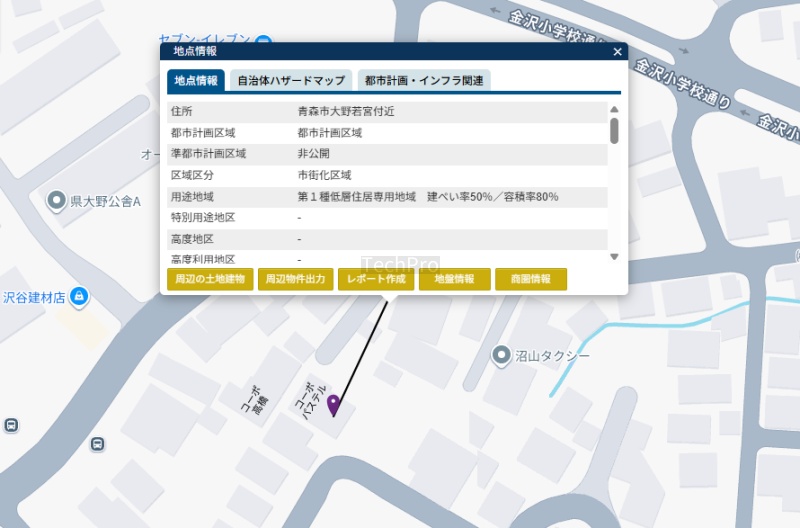Click the purple location pin marker

coord(334,404)
